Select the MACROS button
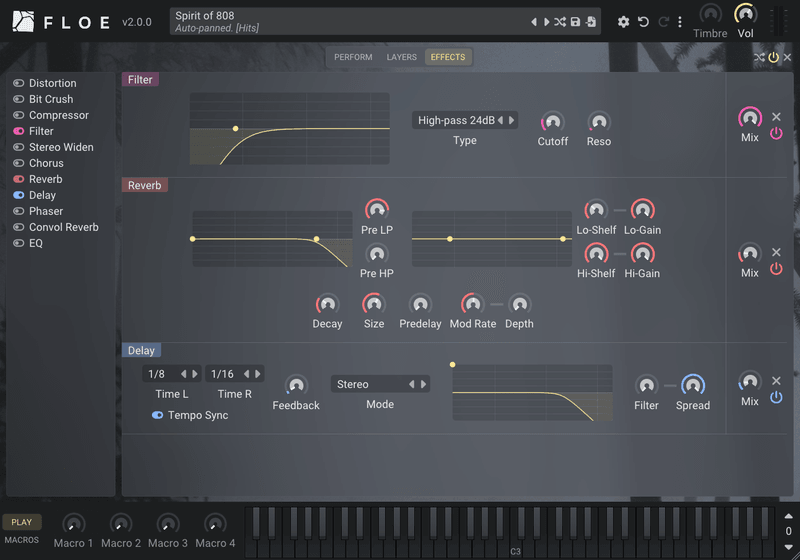The width and height of the screenshot is (800, 560). point(21,540)
